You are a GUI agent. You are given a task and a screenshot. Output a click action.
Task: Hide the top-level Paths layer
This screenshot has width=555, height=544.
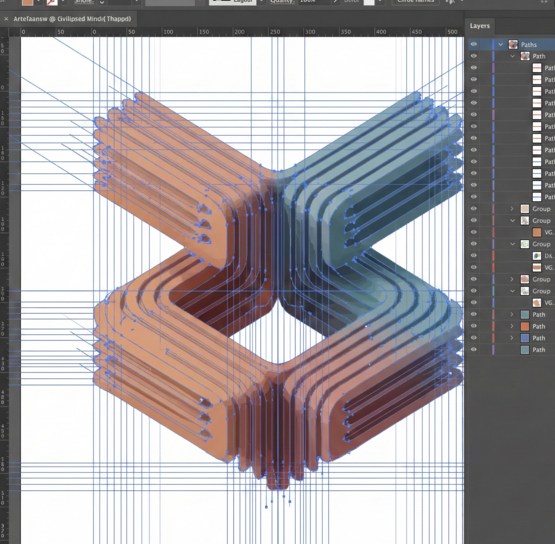pos(474,44)
